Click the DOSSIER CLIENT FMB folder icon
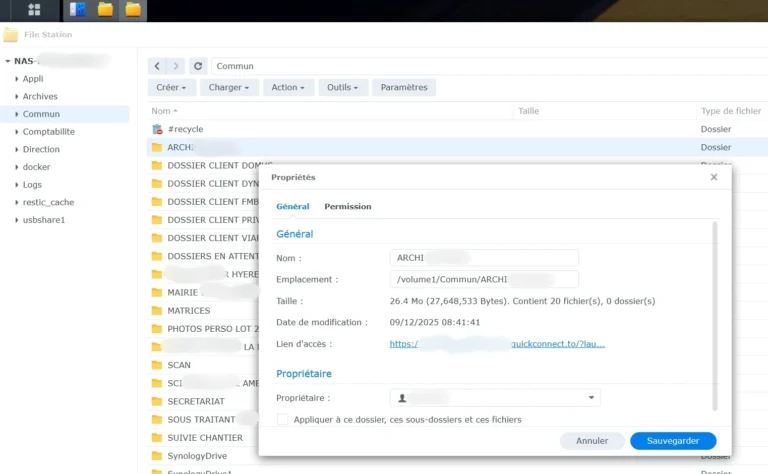The image size is (768, 474). click(x=157, y=202)
